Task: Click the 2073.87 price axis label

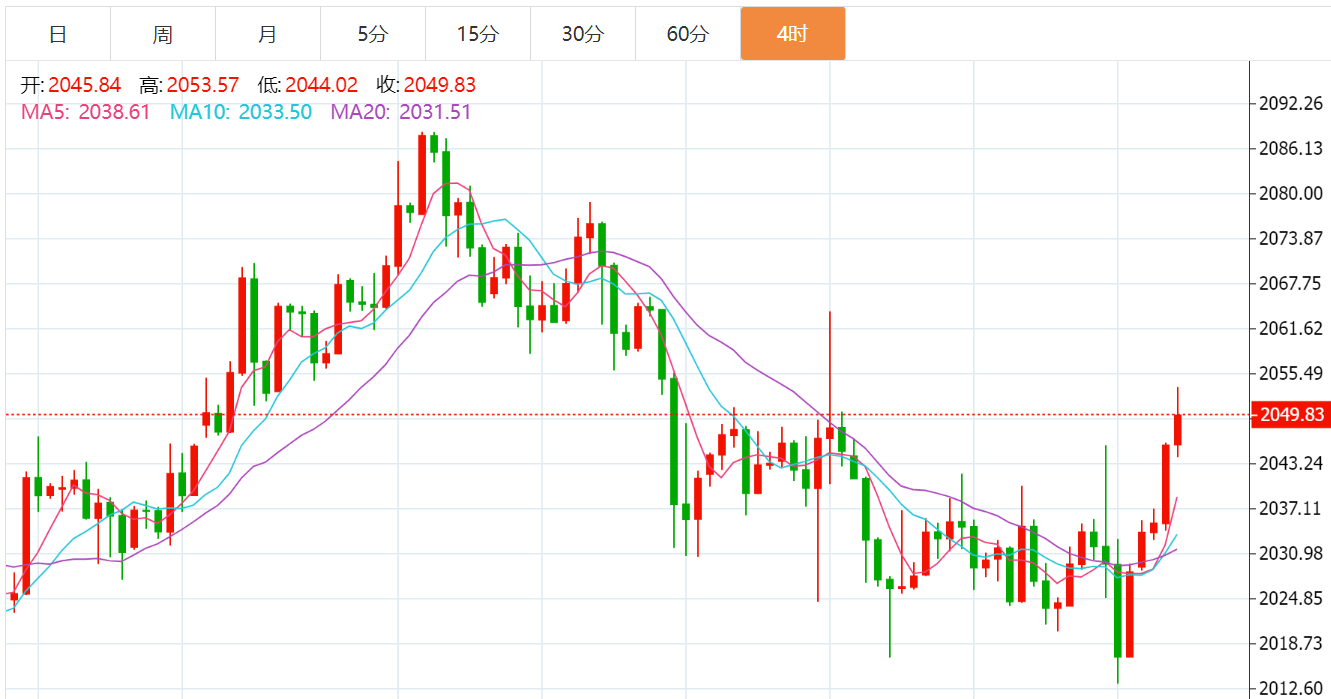Action: [x=1293, y=238]
